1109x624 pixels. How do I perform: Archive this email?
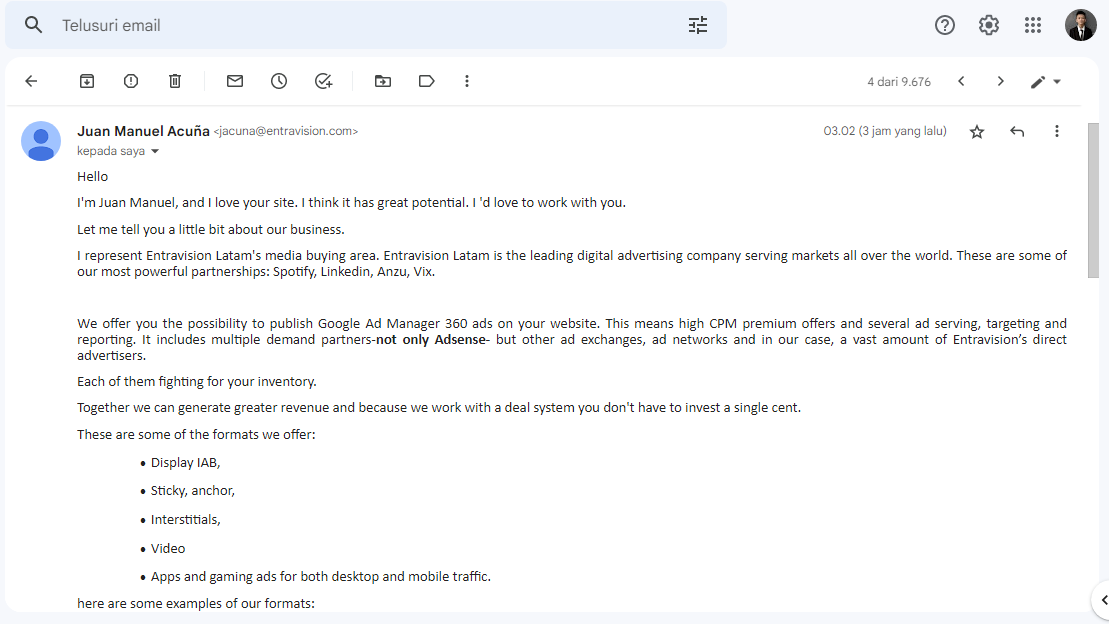coord(87,81)
